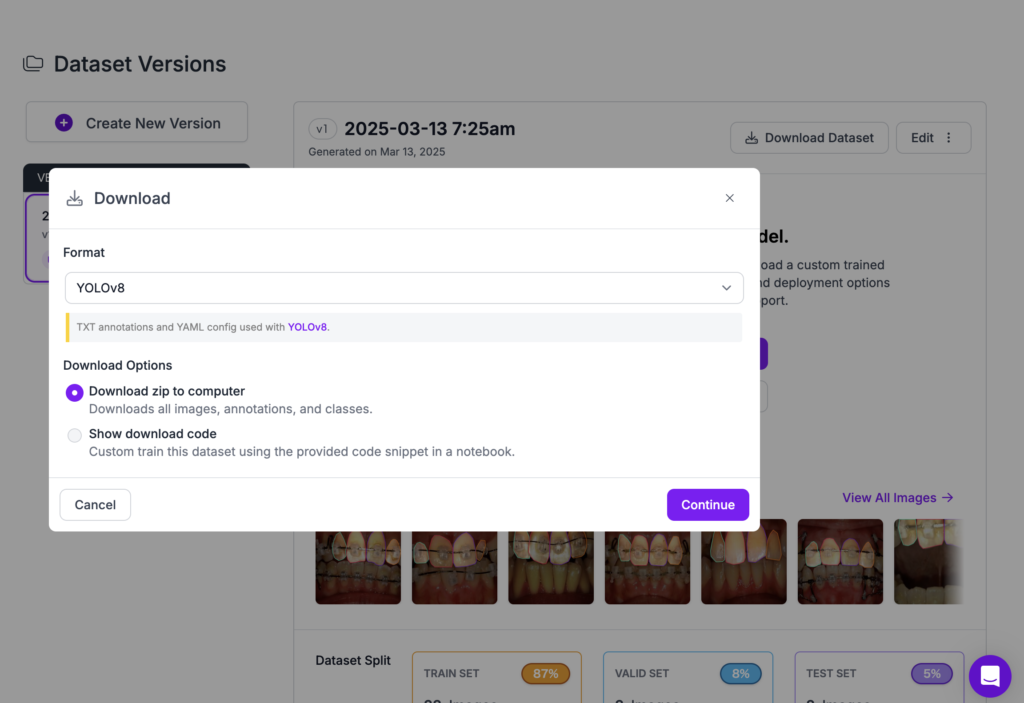Close the Download dialog with X

729,198
